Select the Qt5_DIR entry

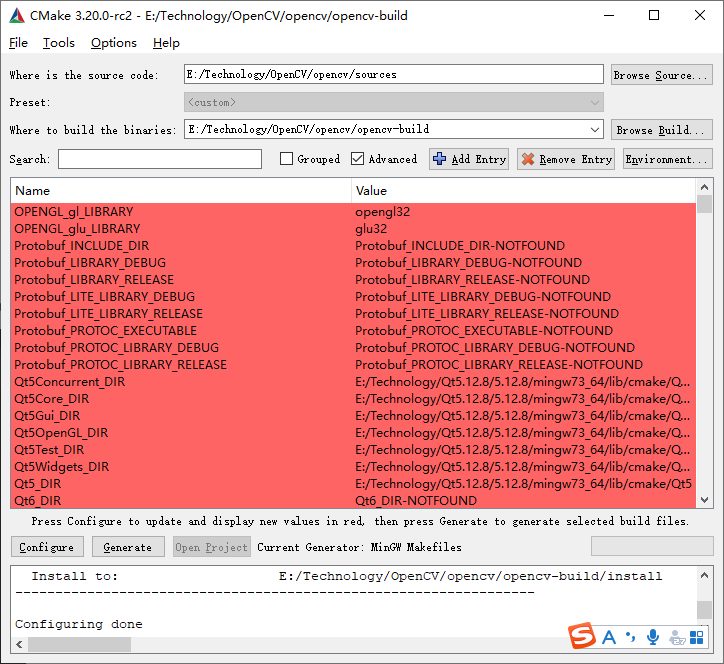(x=38, y=484)
